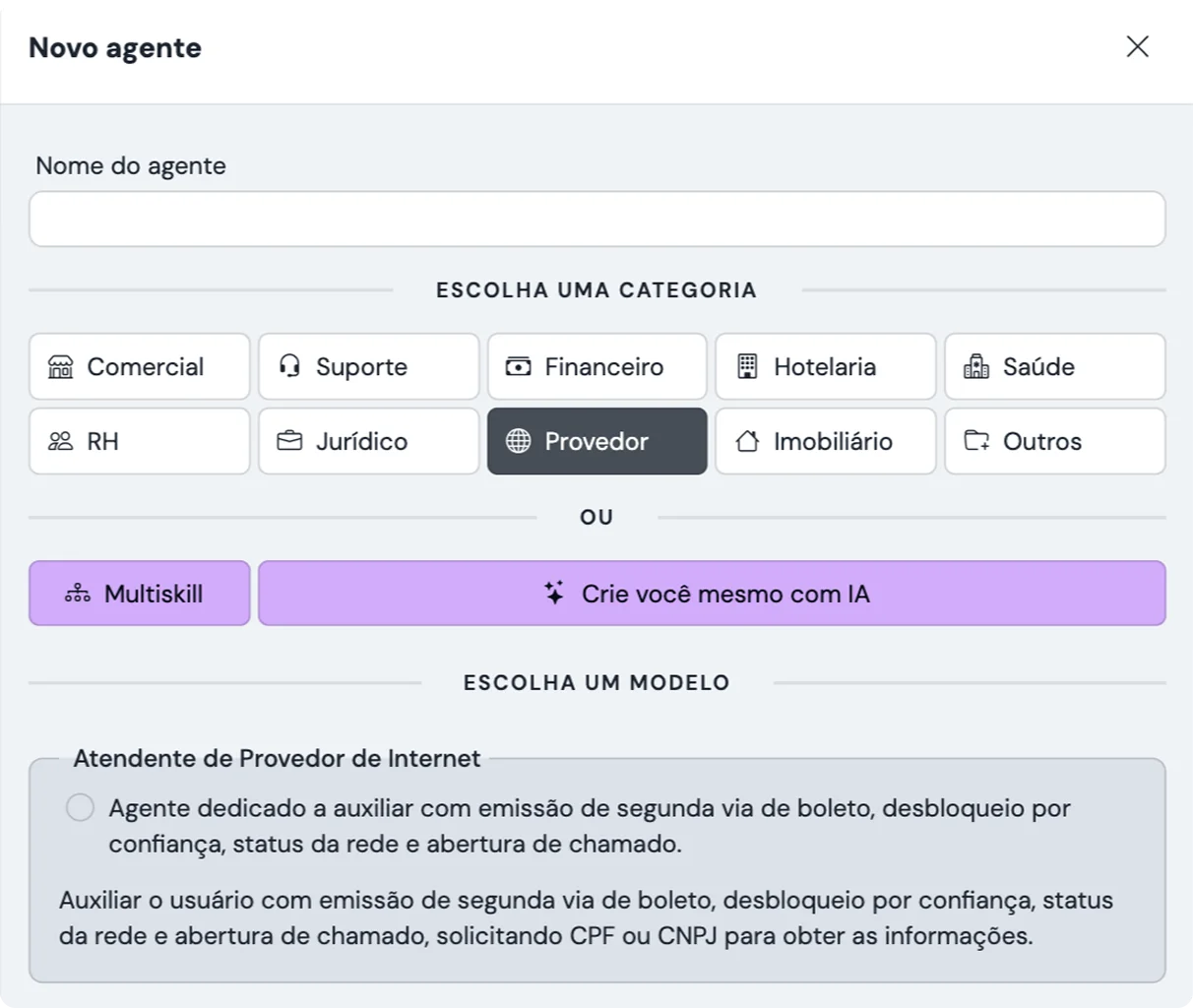
Task: Select the Atendente de Provedor radio button
Action: click(x=80, y=808)
